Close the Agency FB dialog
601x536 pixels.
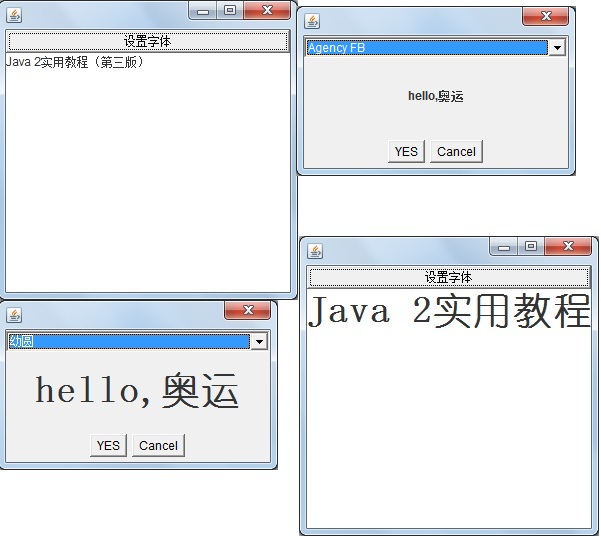click(545, 16)
